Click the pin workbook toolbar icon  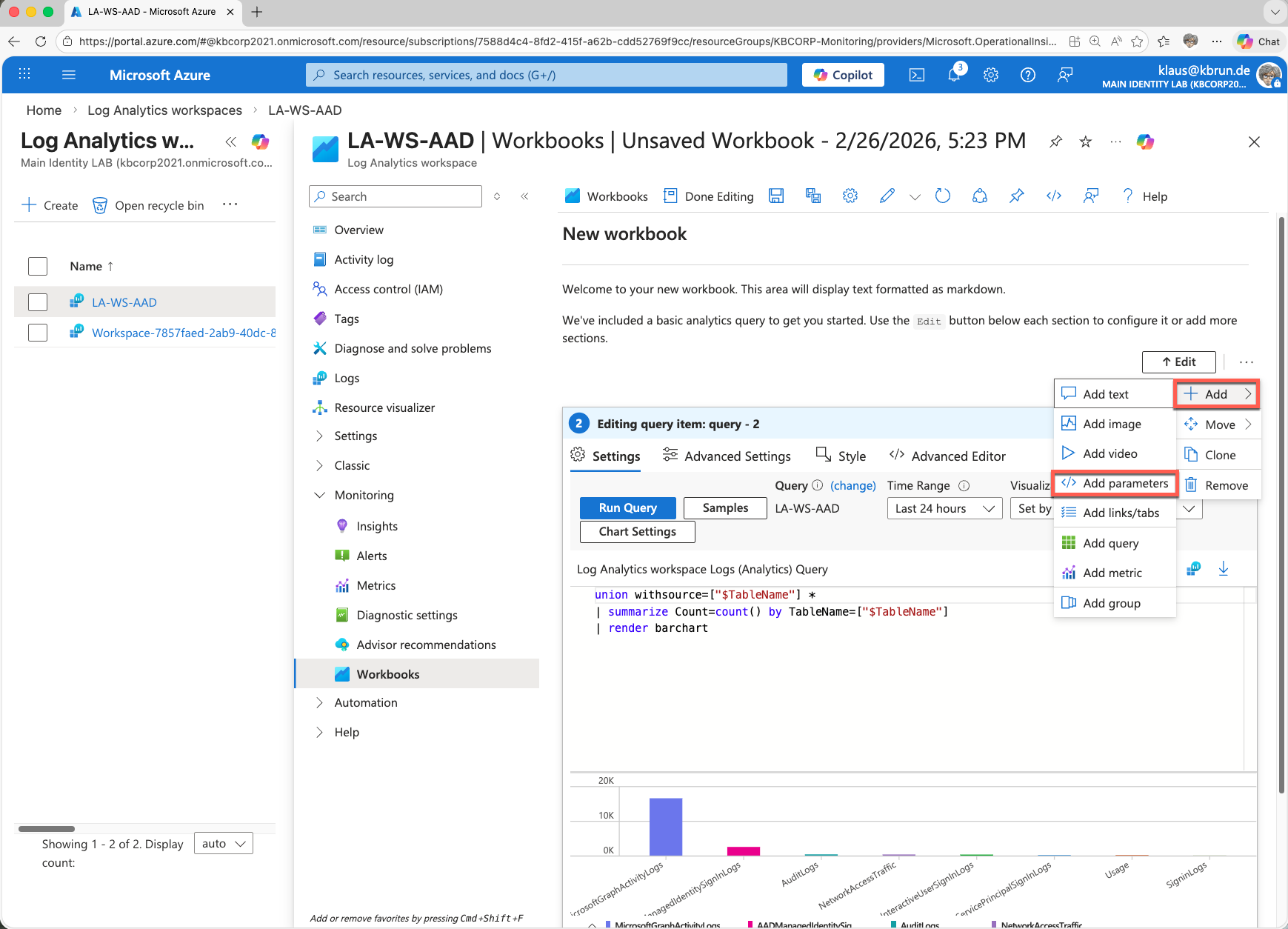point(1016,196)
